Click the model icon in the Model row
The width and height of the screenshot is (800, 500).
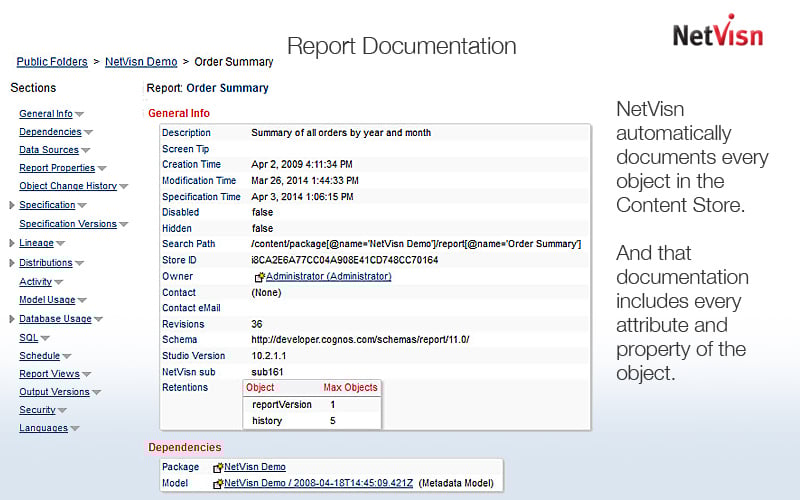pos(218,483)
